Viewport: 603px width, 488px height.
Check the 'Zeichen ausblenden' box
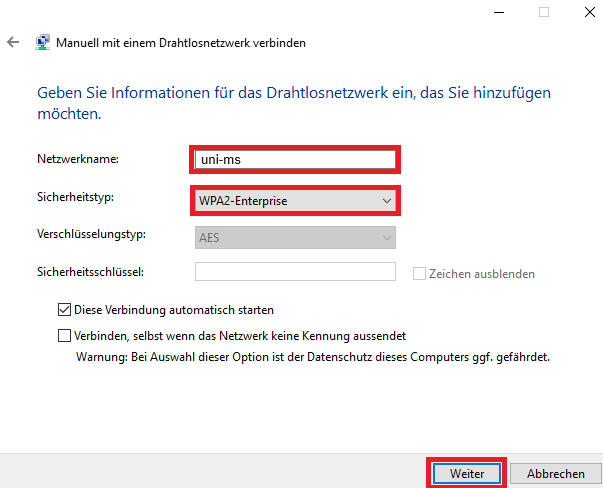(x=420, y=273)
